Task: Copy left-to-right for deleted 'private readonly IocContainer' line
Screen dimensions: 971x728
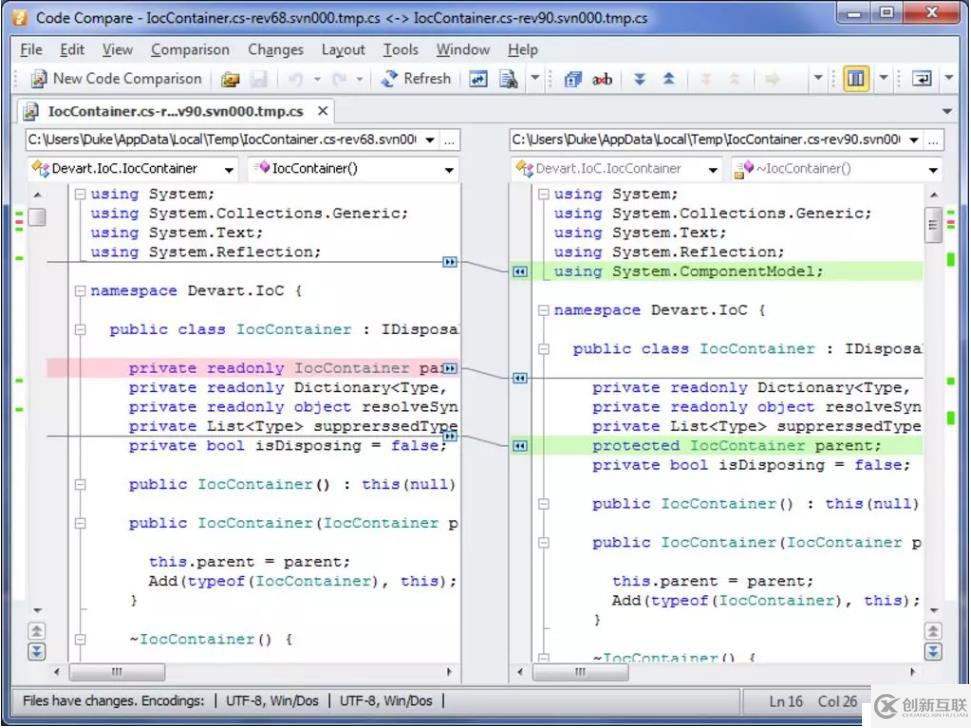Action: 450,369
